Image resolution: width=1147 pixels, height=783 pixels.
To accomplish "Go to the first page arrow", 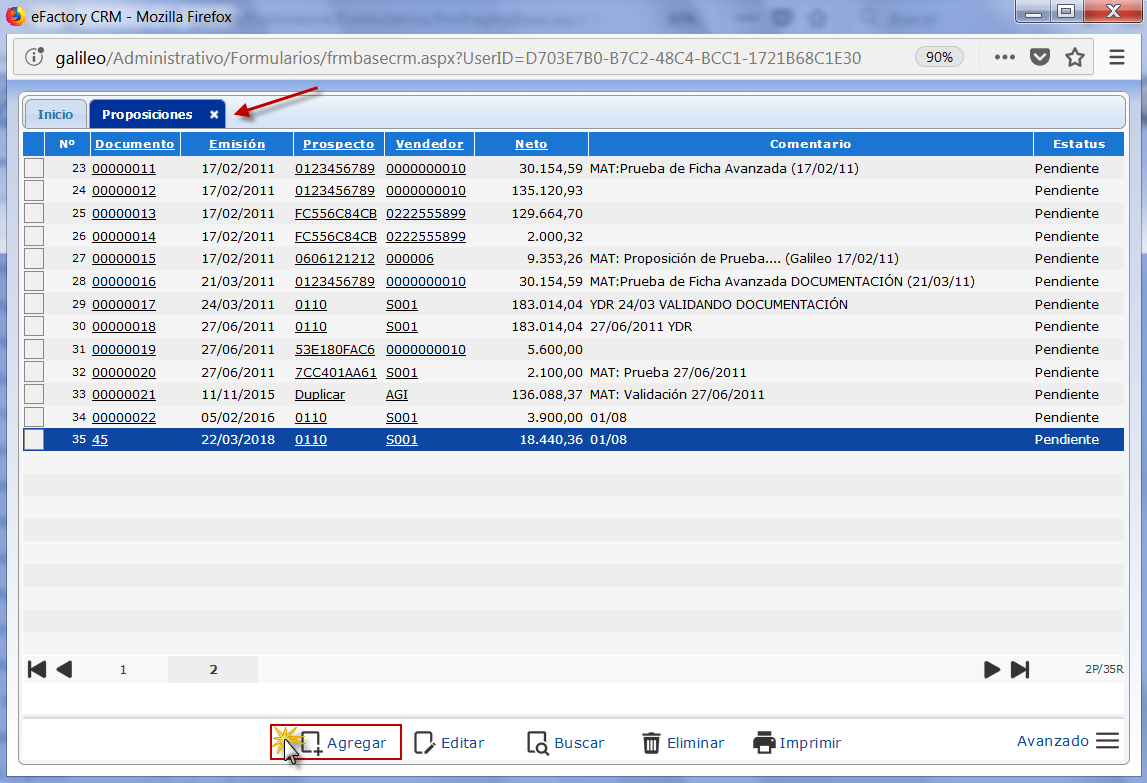I will click(x=37, y=670).
